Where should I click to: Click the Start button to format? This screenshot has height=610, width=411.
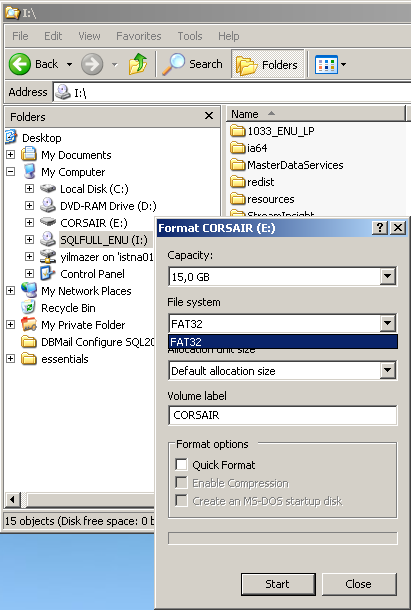(x=278, y=584)
